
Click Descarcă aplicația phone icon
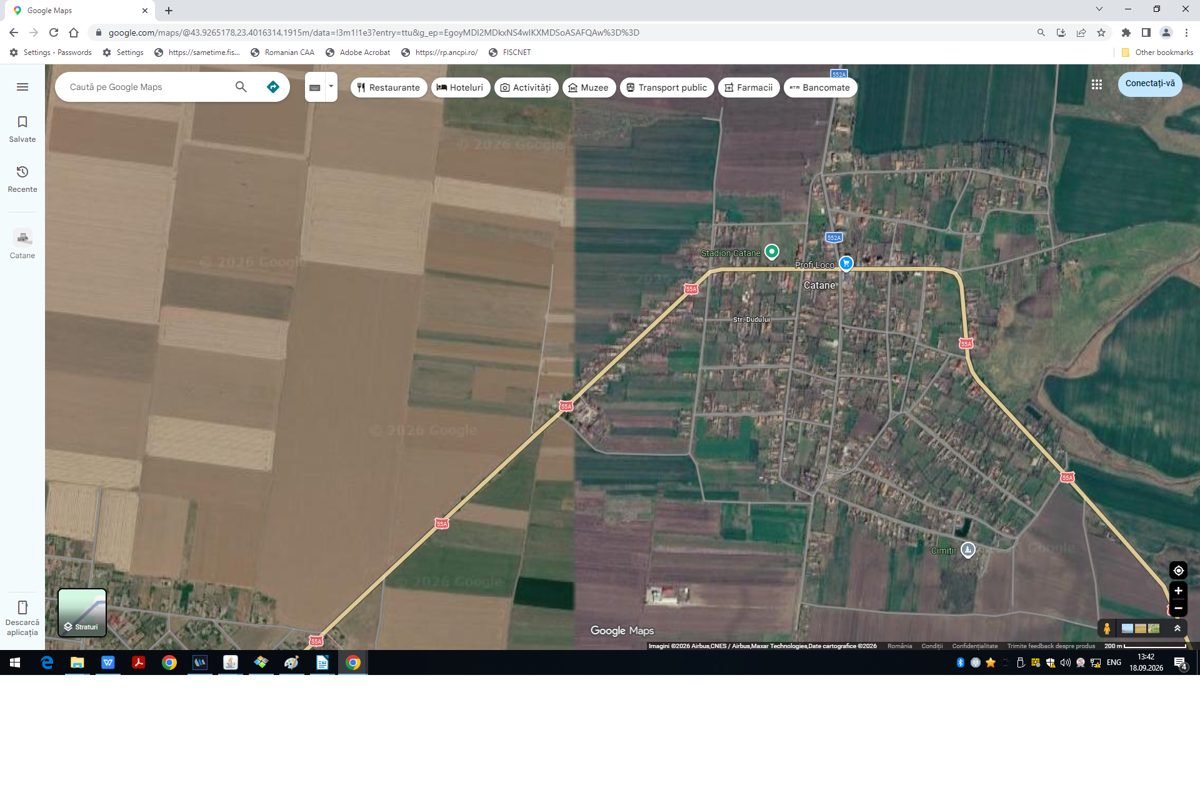[x=22, y=608]
